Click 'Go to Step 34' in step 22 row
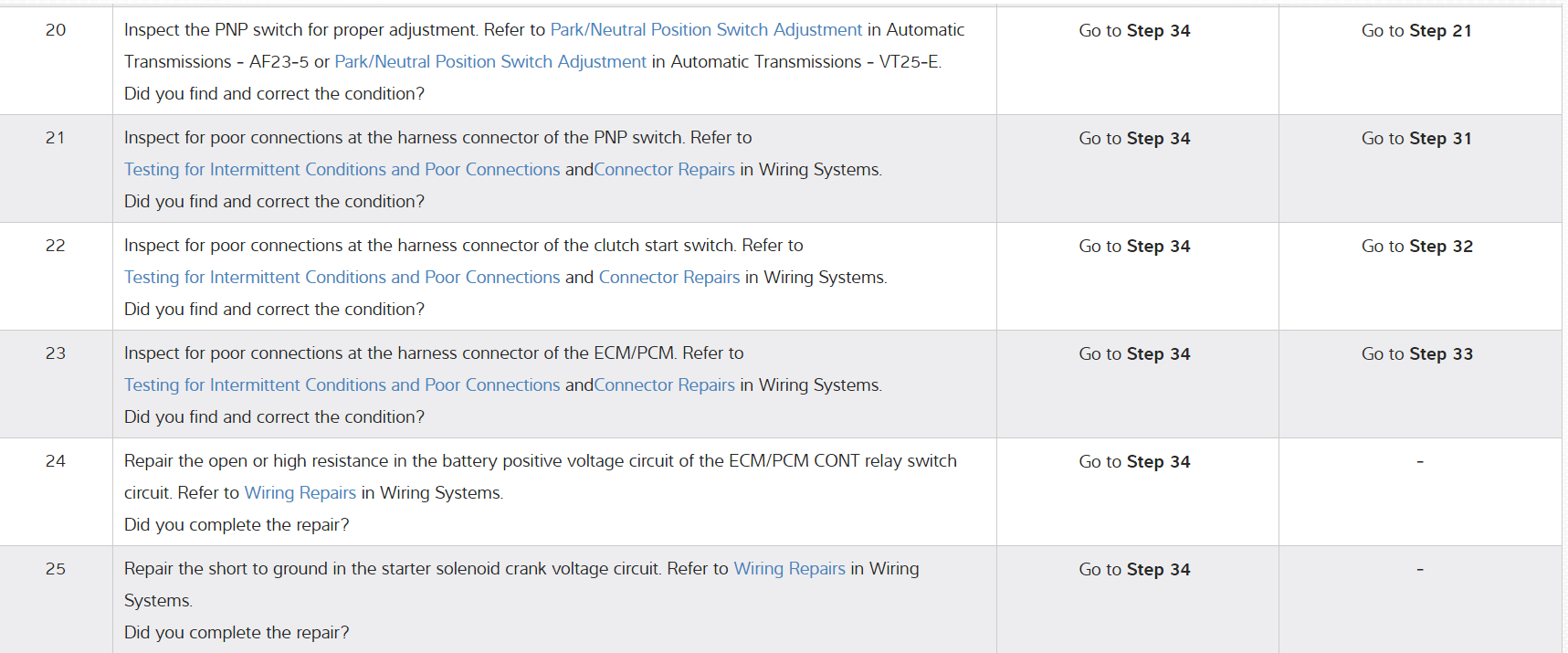This screenshot has width=1568, height=653. [x=1134, y=247]
